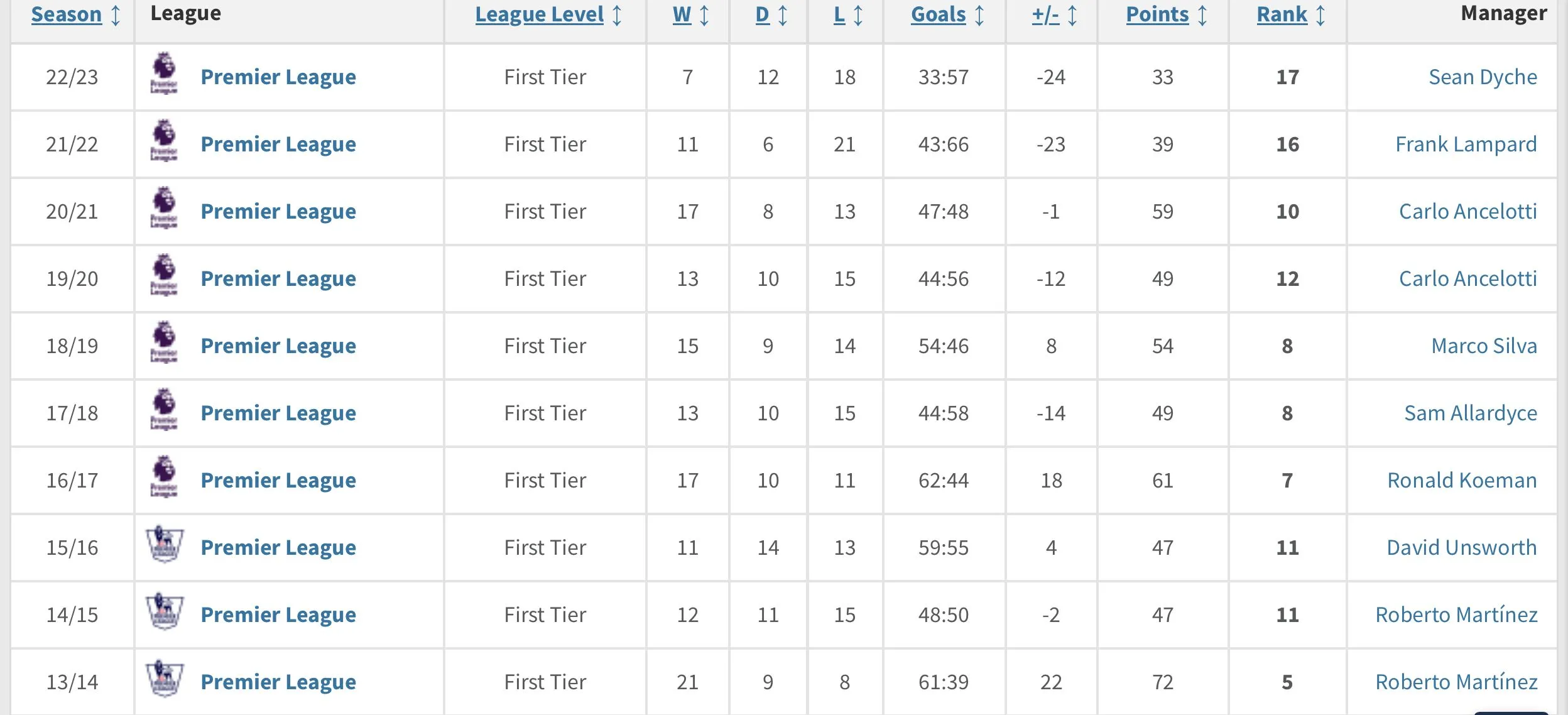Click the Premier League logo in the 16/17 row
The image size is (1568, 715).
pyautogui.click(x=164, y=477)
